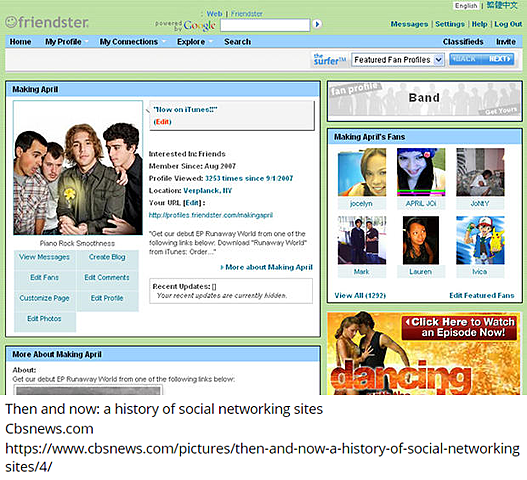This screenshot has width=527, height=480.
Task: Expand the My Profile menu
Action: (x=66, y=42)
